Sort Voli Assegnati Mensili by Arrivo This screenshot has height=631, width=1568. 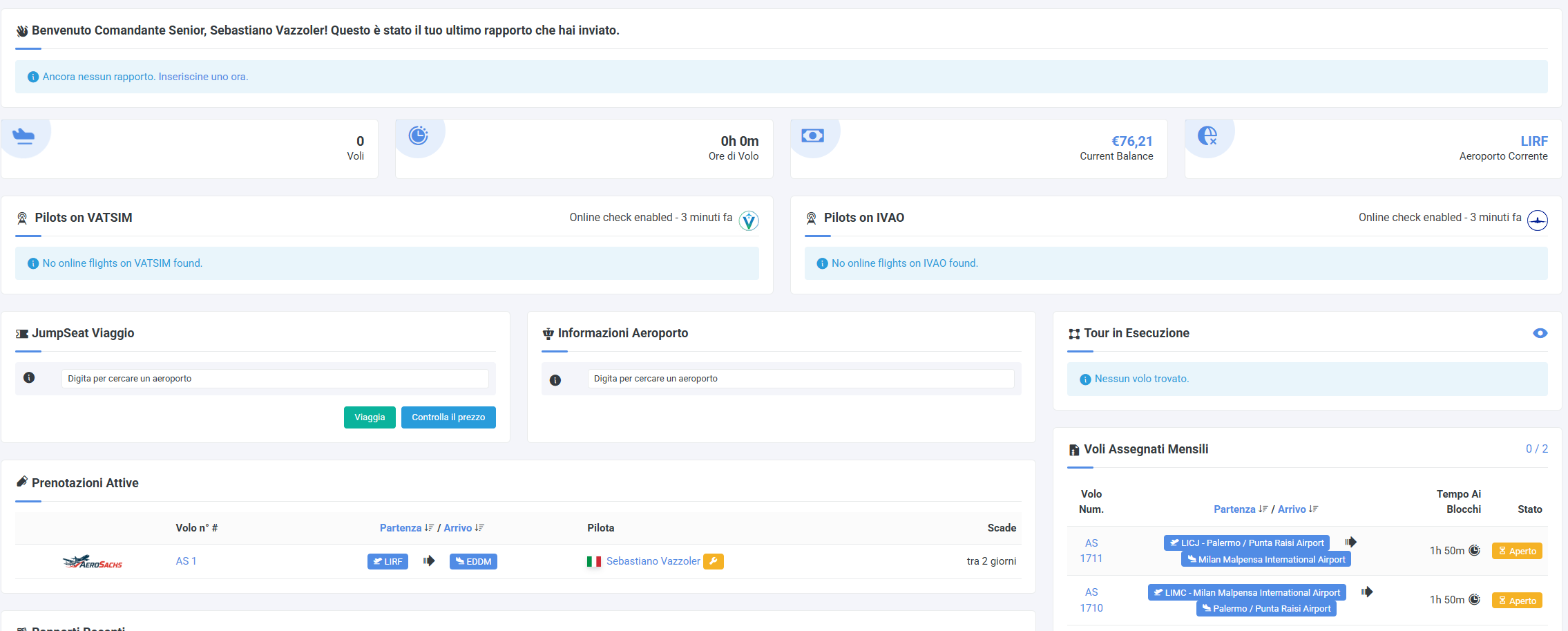1292,509
